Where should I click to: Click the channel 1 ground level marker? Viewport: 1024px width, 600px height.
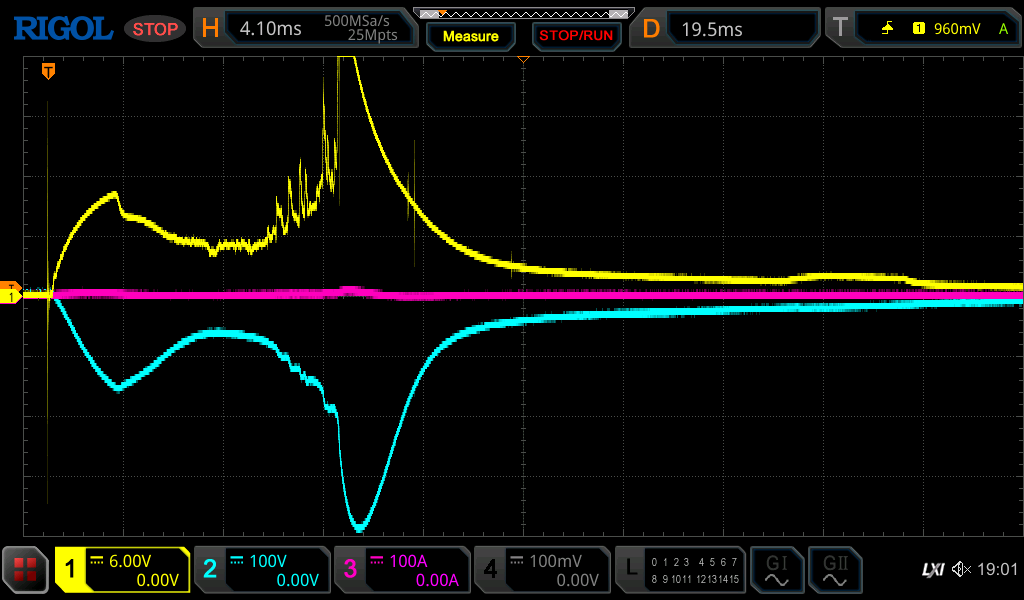tap(12, 297)
